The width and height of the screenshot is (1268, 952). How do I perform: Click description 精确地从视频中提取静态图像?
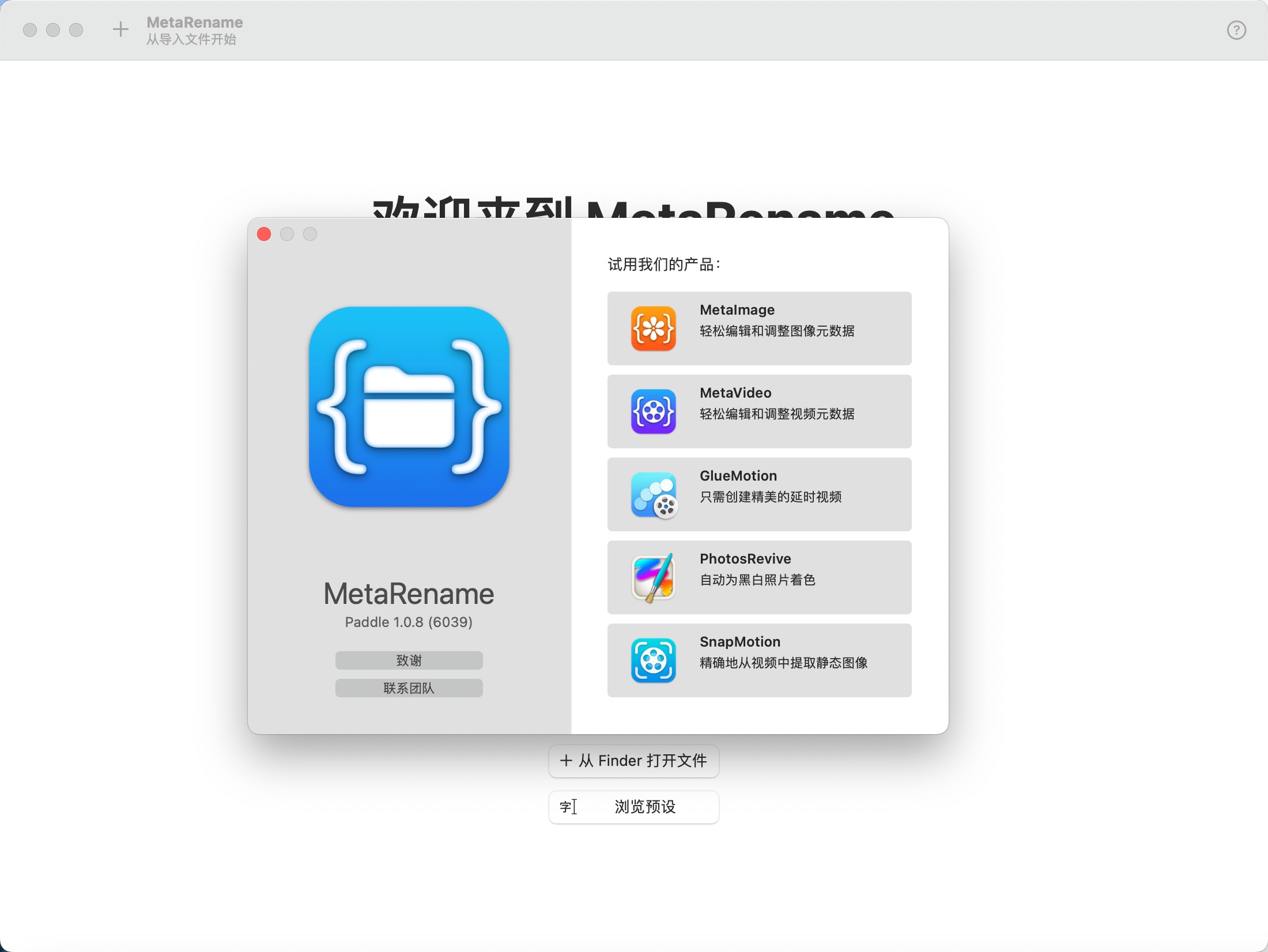coord(784,663)
